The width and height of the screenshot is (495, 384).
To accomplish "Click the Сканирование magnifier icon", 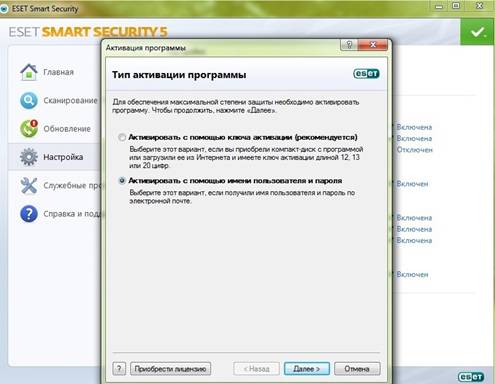I will (x=29, y=100).
